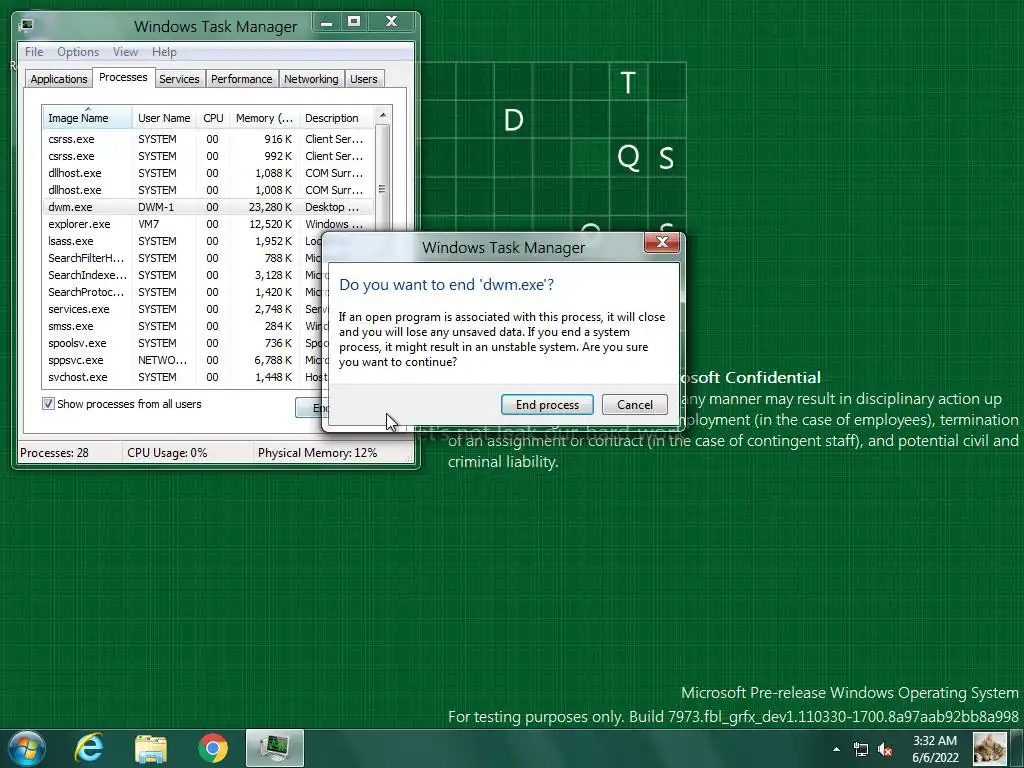Close the end-process confirmation dialog
This screenshot has height=768, width=1024.
click(x=662, y=242)
